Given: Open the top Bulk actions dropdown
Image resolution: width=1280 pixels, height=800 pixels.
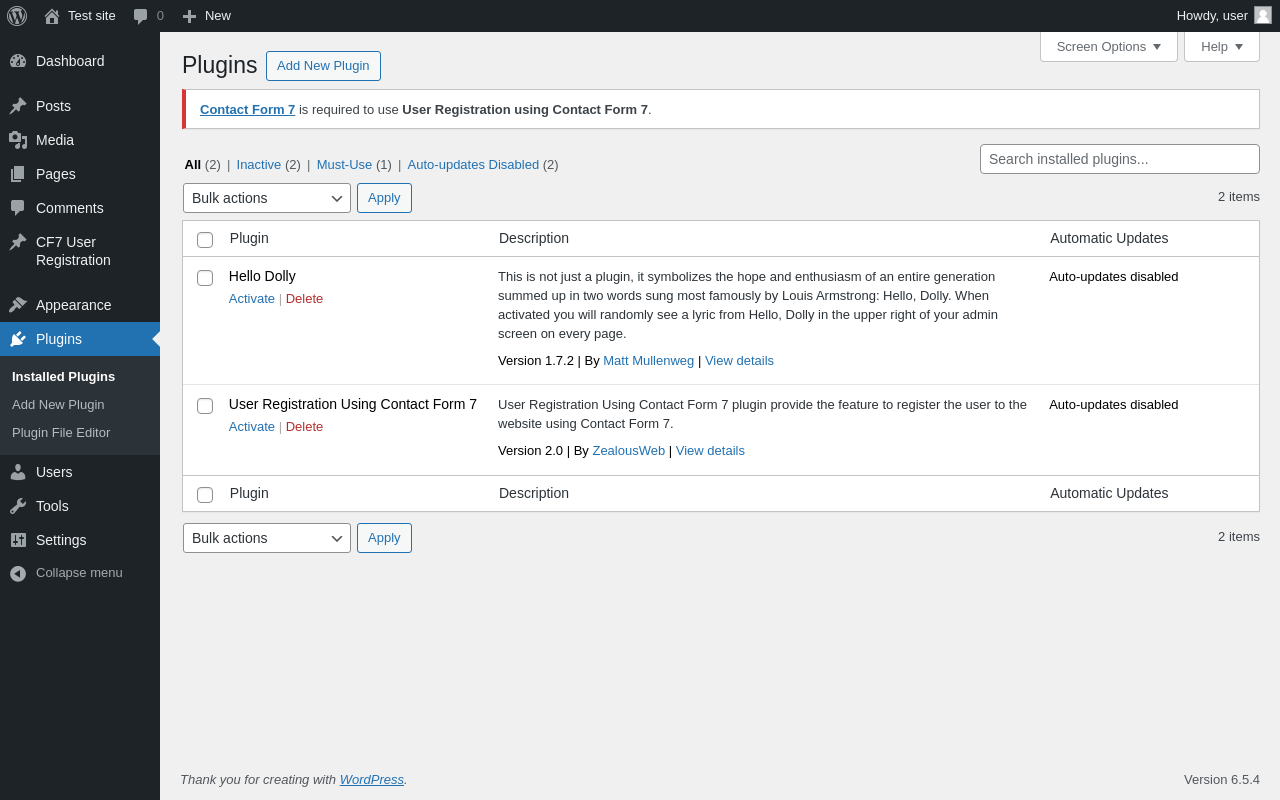Looking at the screenshot, I should [267, 198].
